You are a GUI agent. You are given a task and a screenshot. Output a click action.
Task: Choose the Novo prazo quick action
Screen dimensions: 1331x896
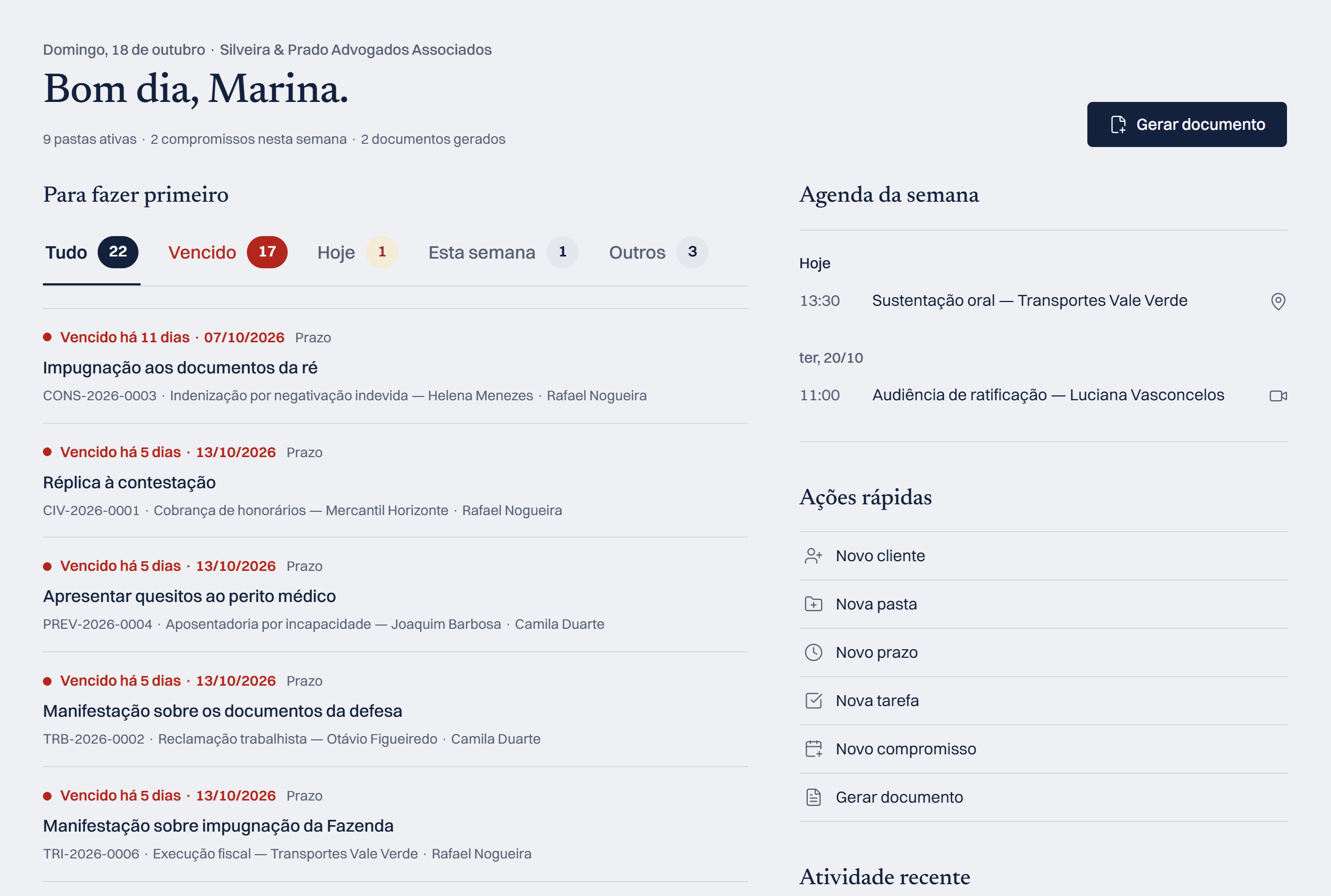tap(1043, 652)
